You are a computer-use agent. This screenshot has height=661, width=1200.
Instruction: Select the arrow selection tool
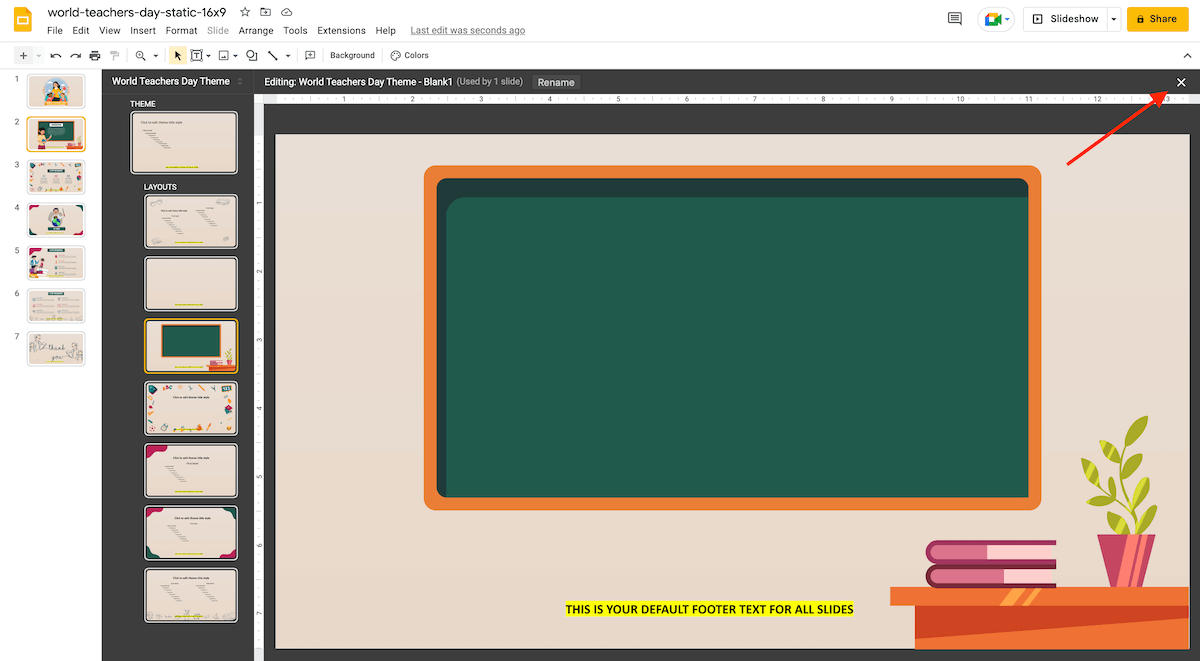[x=177, y=55]
